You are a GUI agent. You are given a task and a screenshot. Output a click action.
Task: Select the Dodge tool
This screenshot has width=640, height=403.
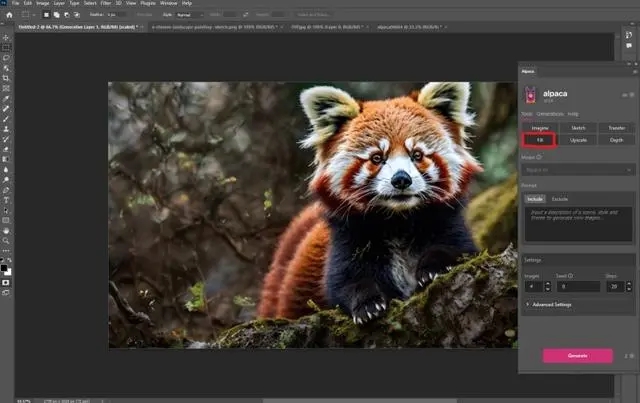6,180
